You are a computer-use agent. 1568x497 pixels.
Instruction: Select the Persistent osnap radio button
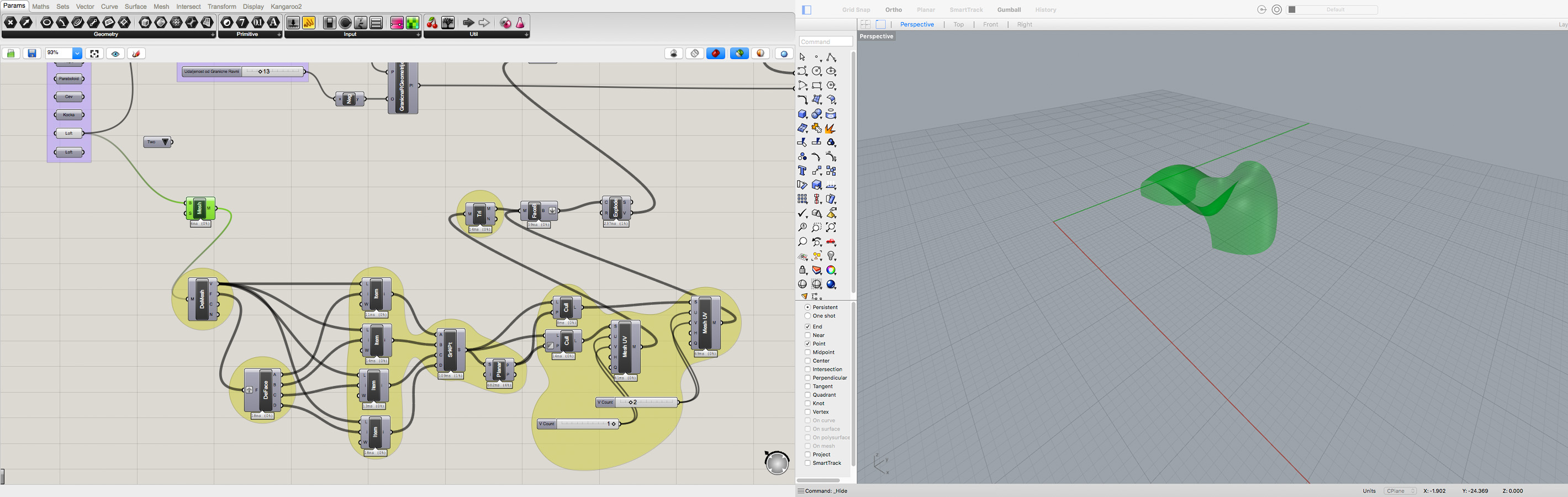pos(807,307)
